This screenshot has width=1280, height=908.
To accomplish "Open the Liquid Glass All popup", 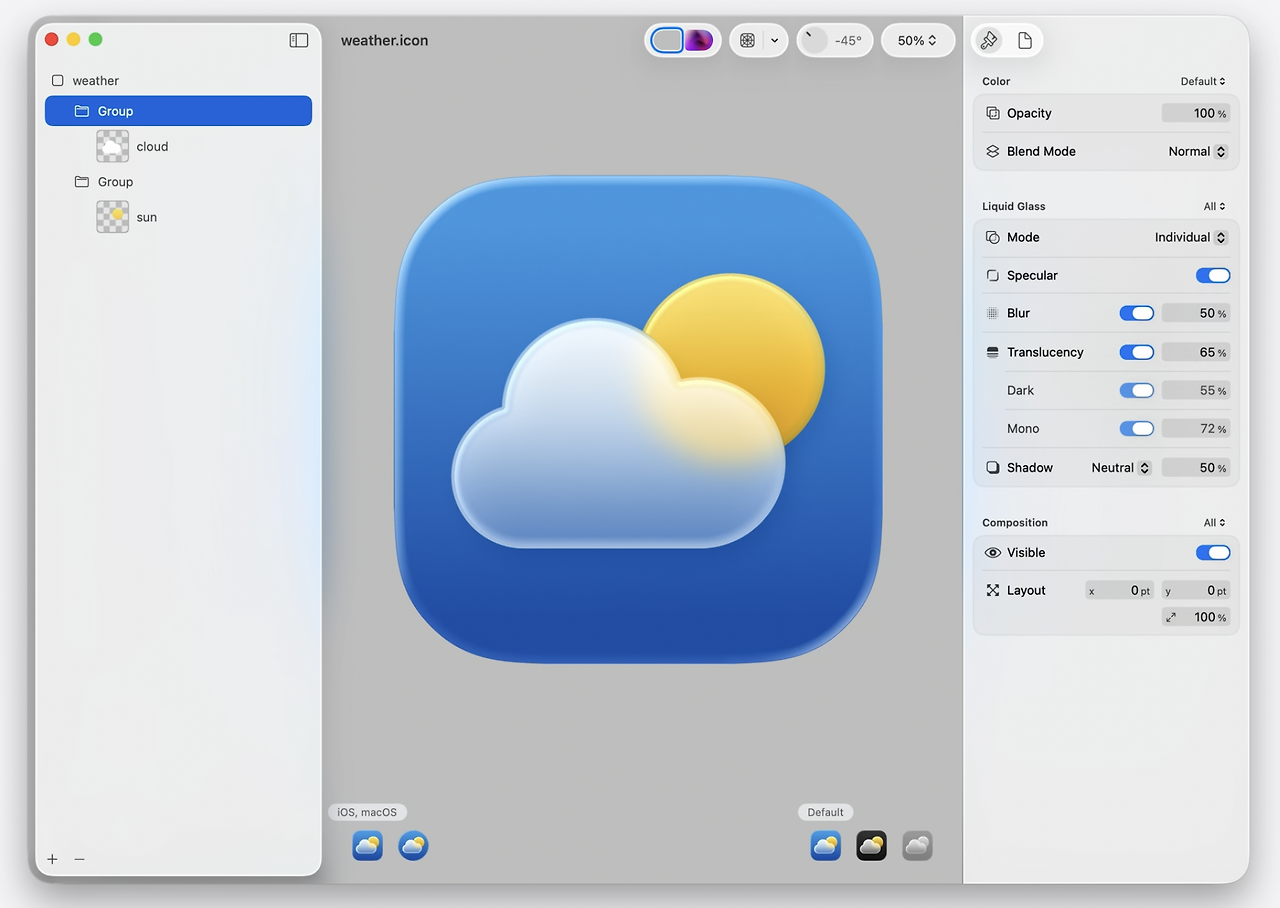I will 1215,206.
